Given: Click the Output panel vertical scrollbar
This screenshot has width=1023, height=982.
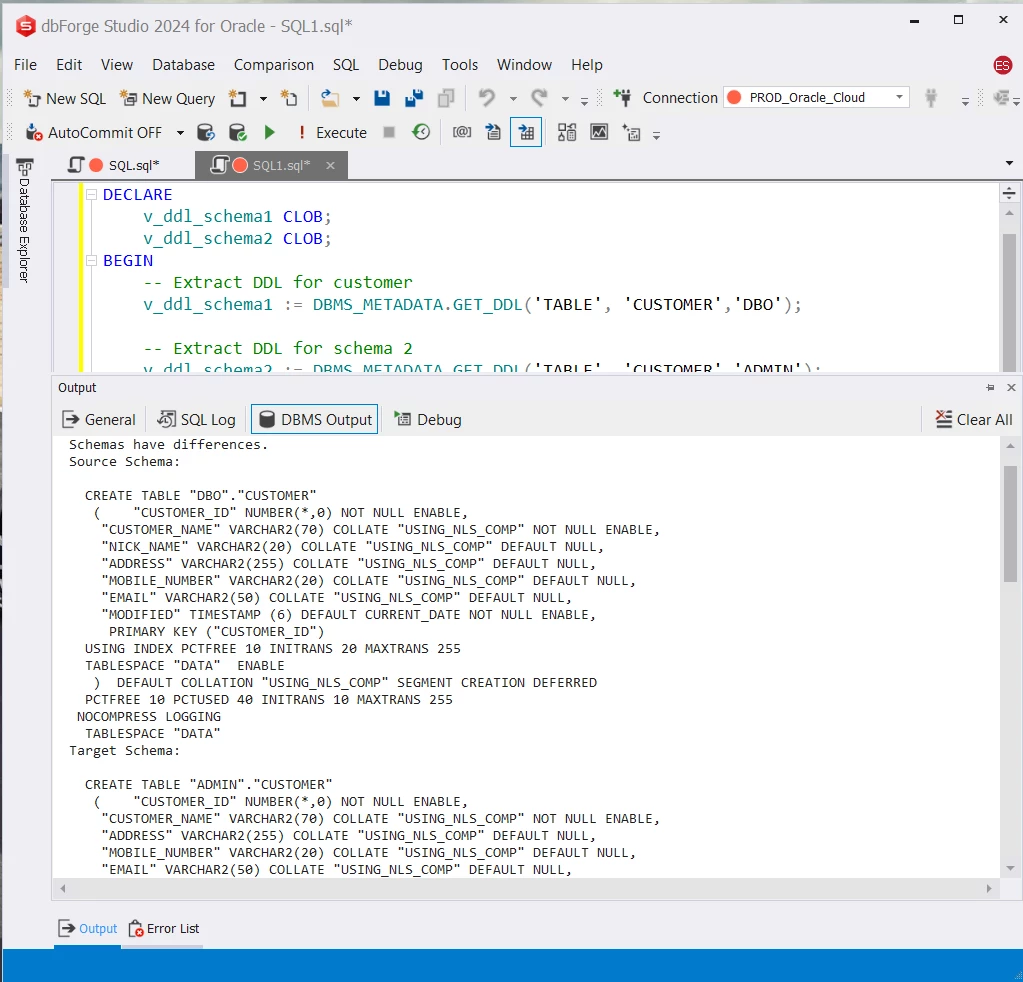Looking at the screenshot, I should tap(1010, 523).
